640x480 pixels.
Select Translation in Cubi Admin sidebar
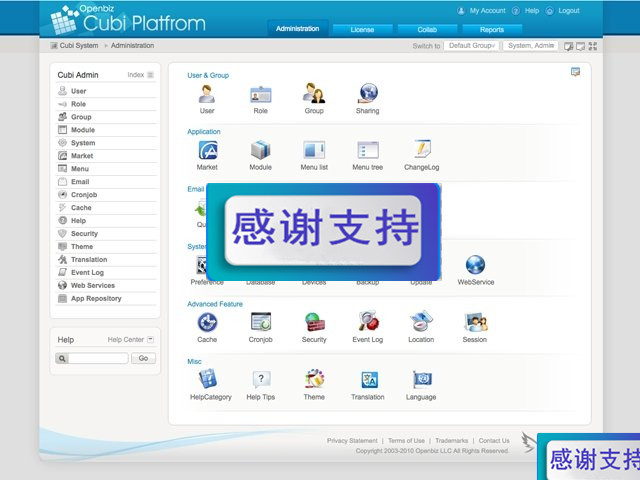106,260
